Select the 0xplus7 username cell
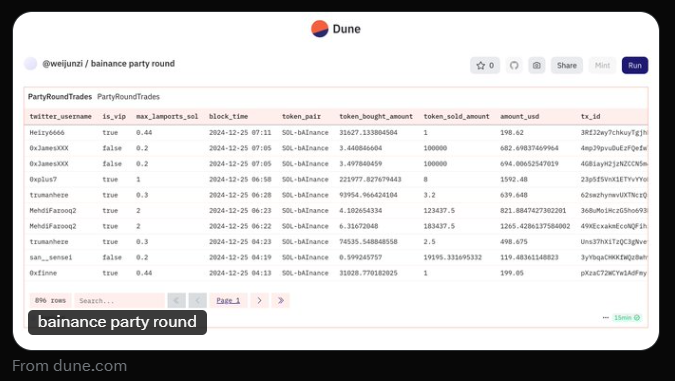 click(x=43, y=180)
